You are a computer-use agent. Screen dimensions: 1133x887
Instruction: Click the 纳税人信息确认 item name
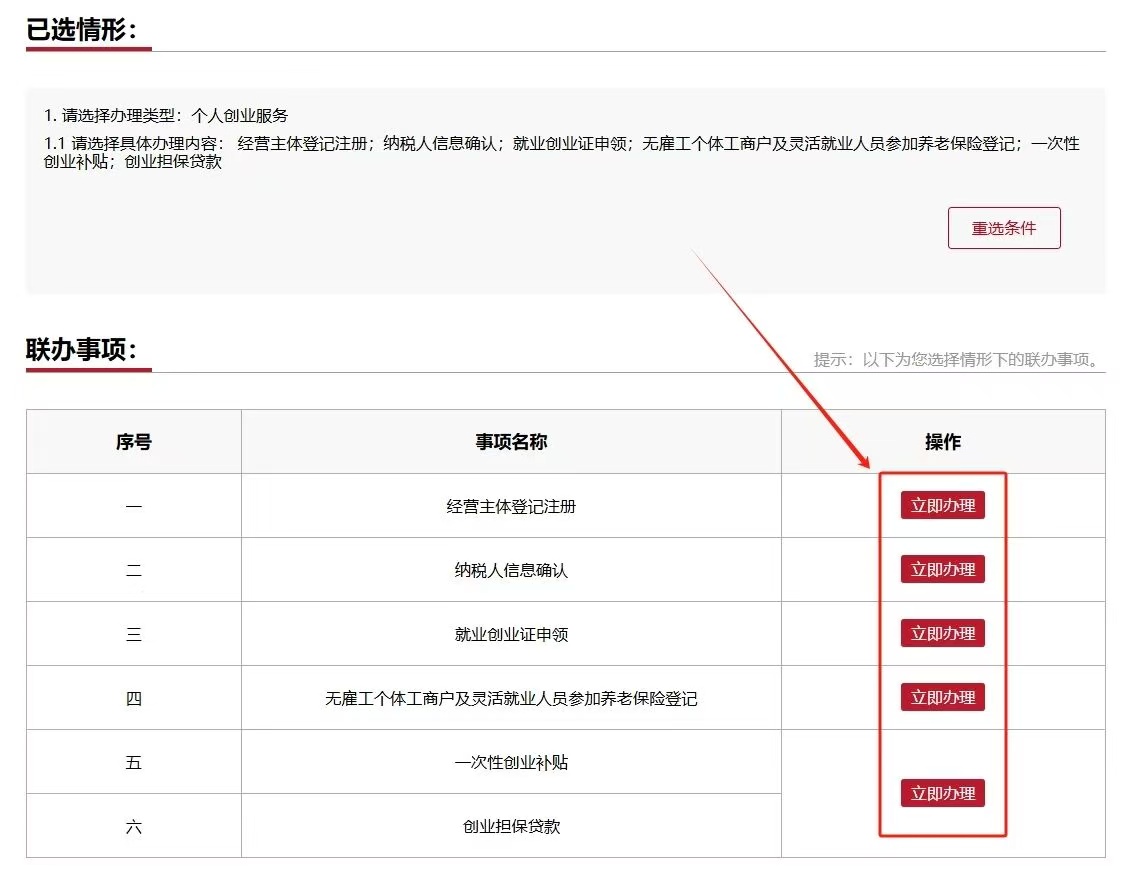coord(511,571)
